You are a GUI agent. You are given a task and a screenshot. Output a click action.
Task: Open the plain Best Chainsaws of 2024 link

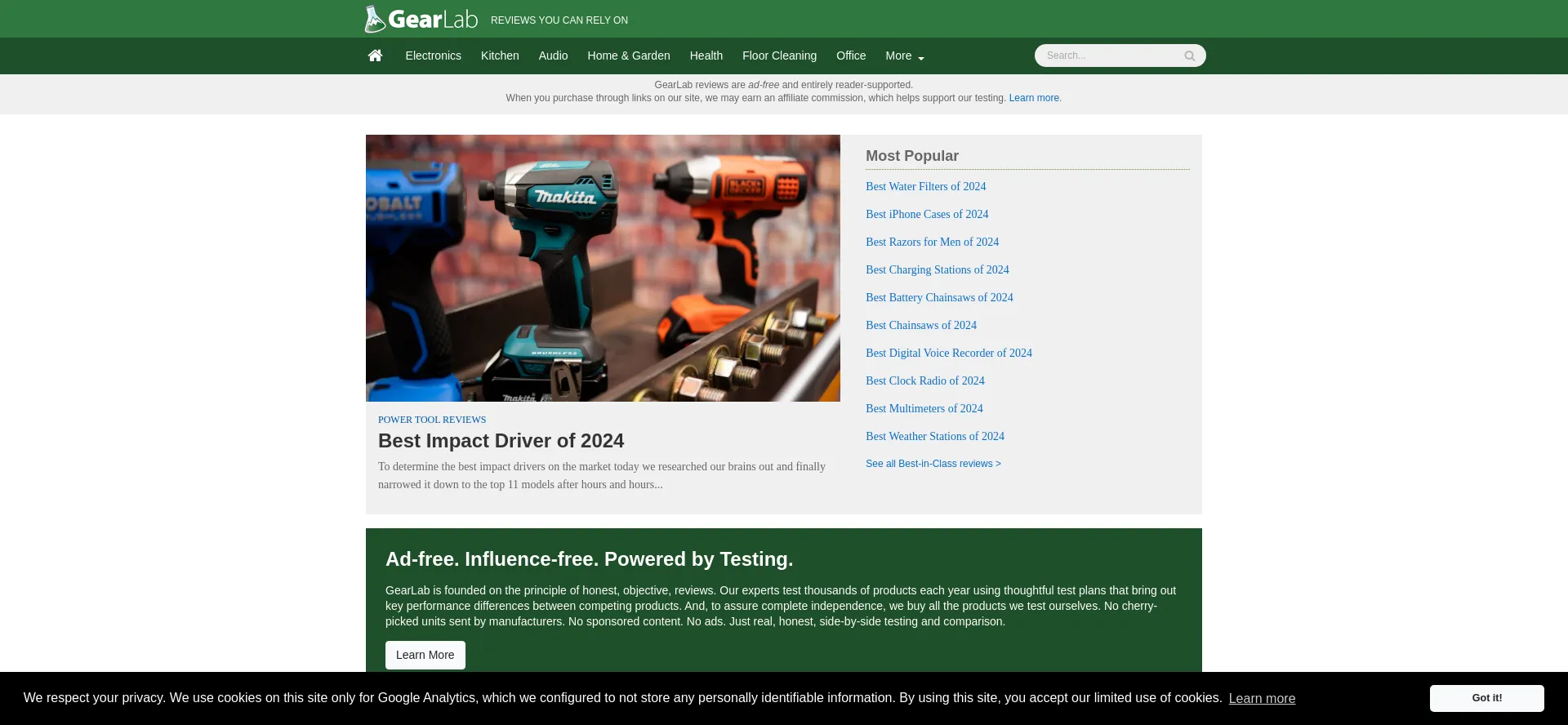(920, 325)
